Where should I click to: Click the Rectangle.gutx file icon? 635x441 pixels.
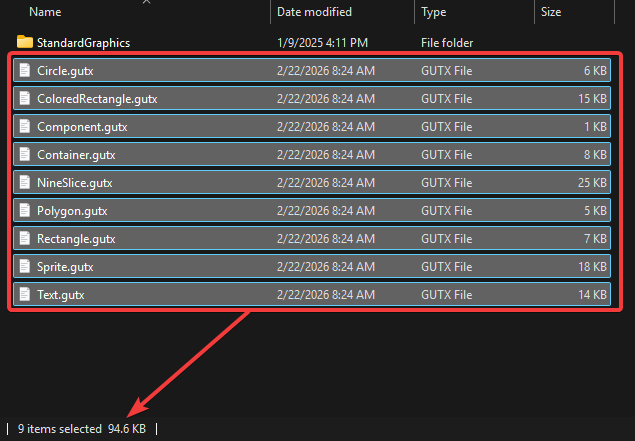[25, 239]
